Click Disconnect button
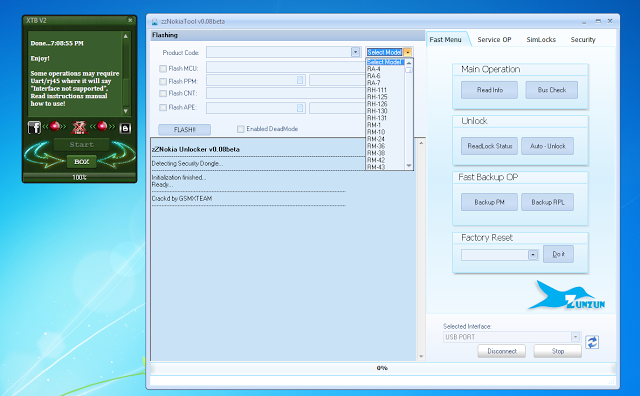 502,351
